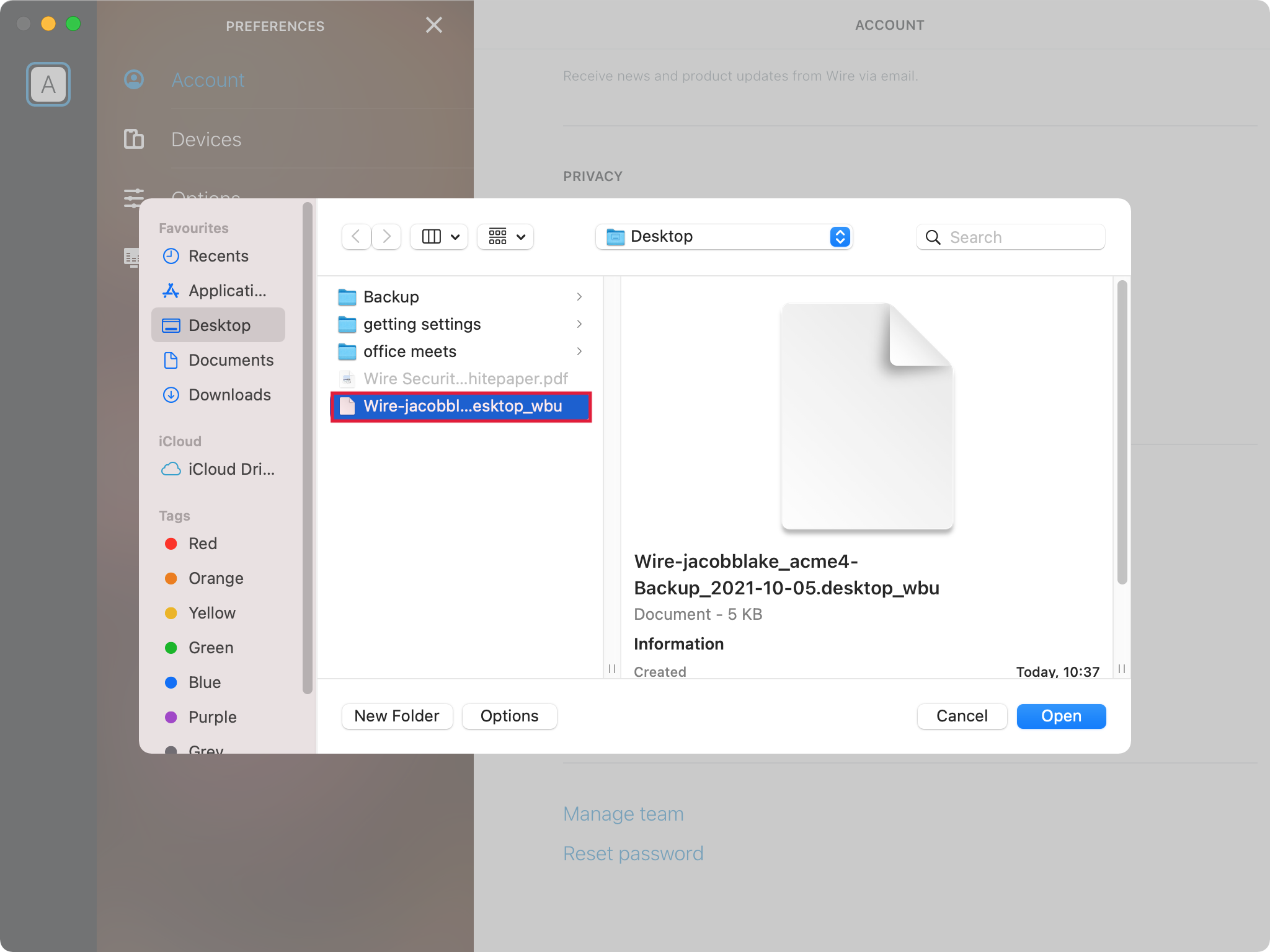
Task: Click the Downloads arrow icon
Action: (x=171, y=395)
